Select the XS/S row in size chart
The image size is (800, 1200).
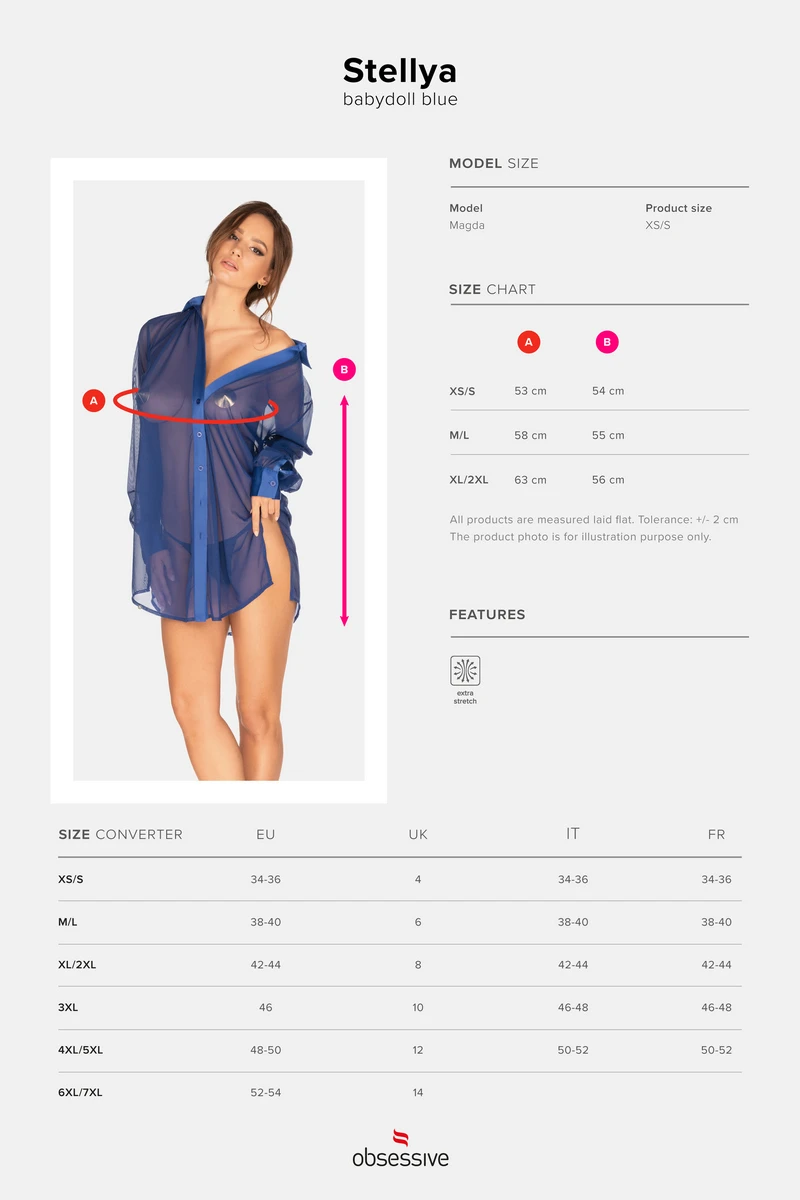click(599, 391)
